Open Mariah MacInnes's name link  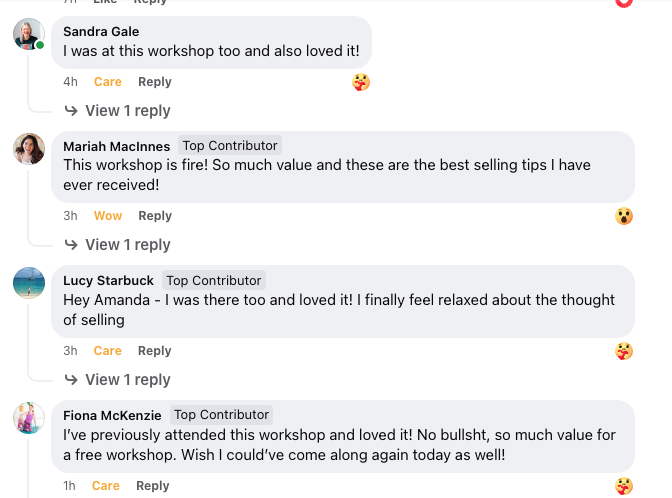(x=116, y=146)
